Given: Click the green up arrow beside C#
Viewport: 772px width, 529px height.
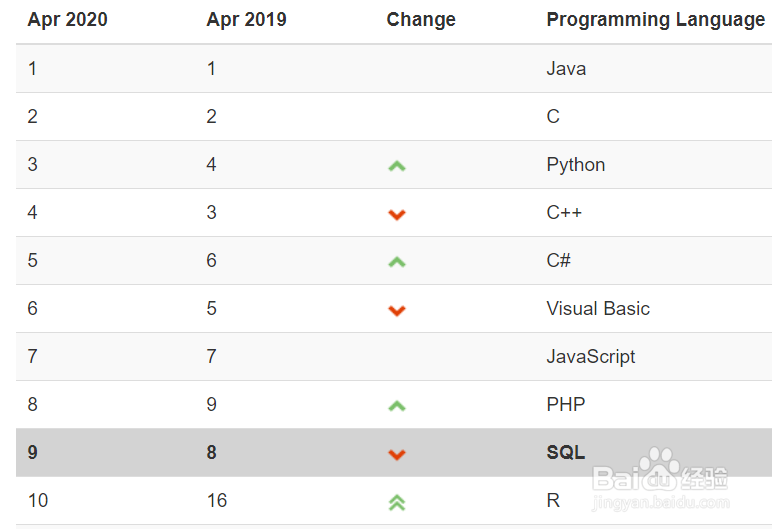Looking at the screenshot, I should pos(397,262).
